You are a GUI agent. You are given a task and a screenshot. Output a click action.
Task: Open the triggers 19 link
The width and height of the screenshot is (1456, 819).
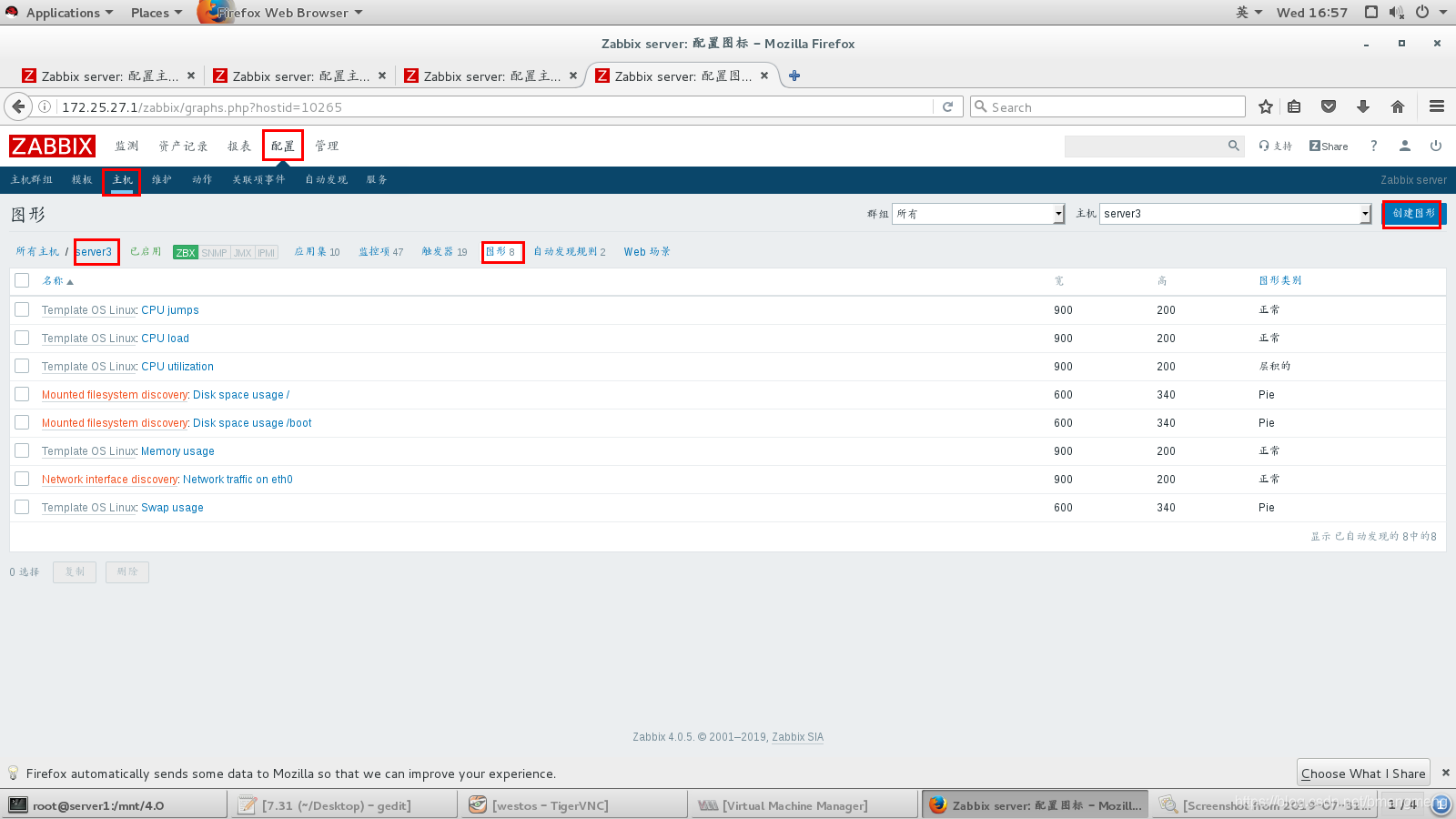tap(444, 252)
